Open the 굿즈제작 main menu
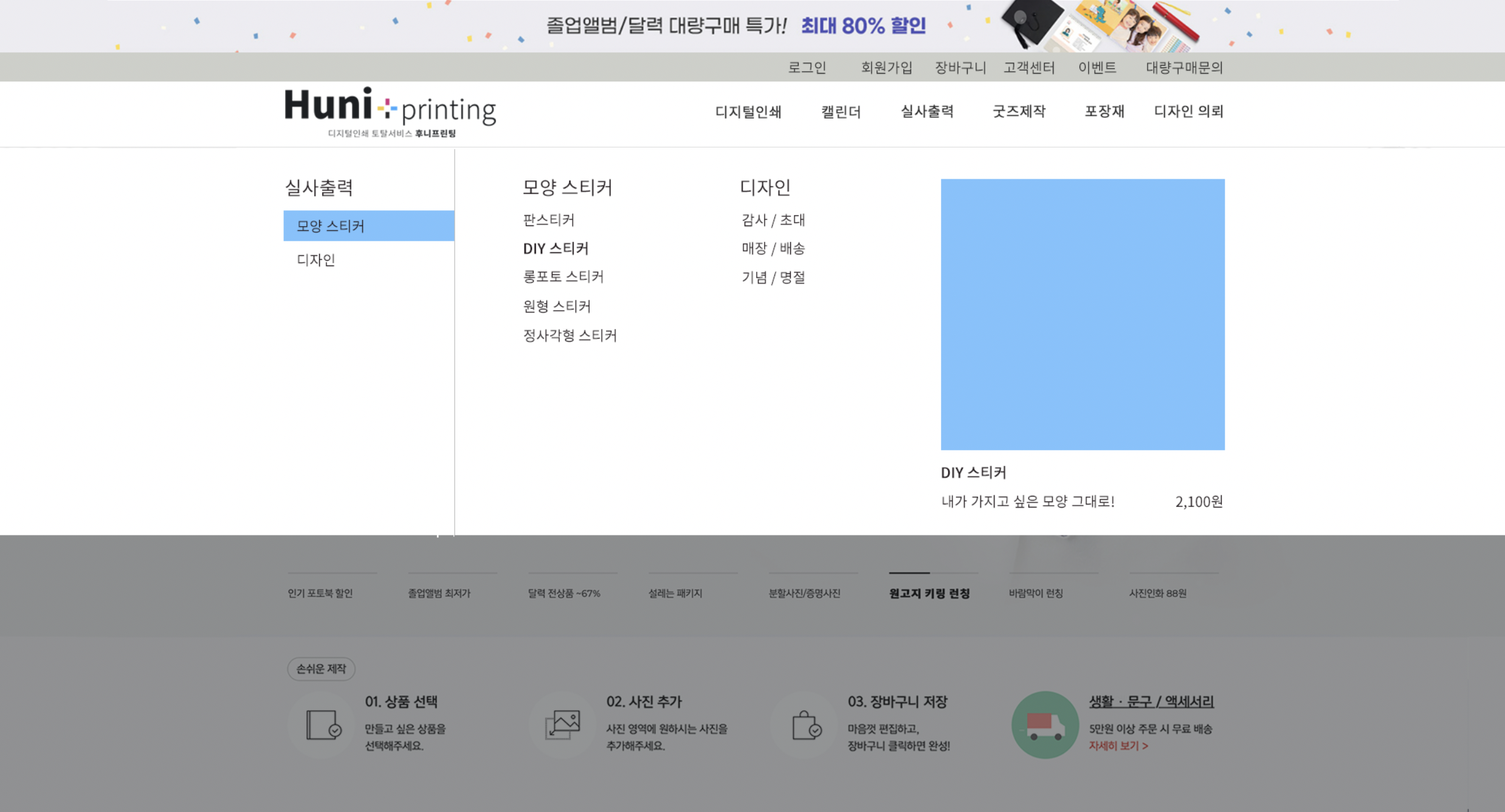The height and width of the screenshot is (812, 1505). pyautogui.click(x=1019, y=112)
